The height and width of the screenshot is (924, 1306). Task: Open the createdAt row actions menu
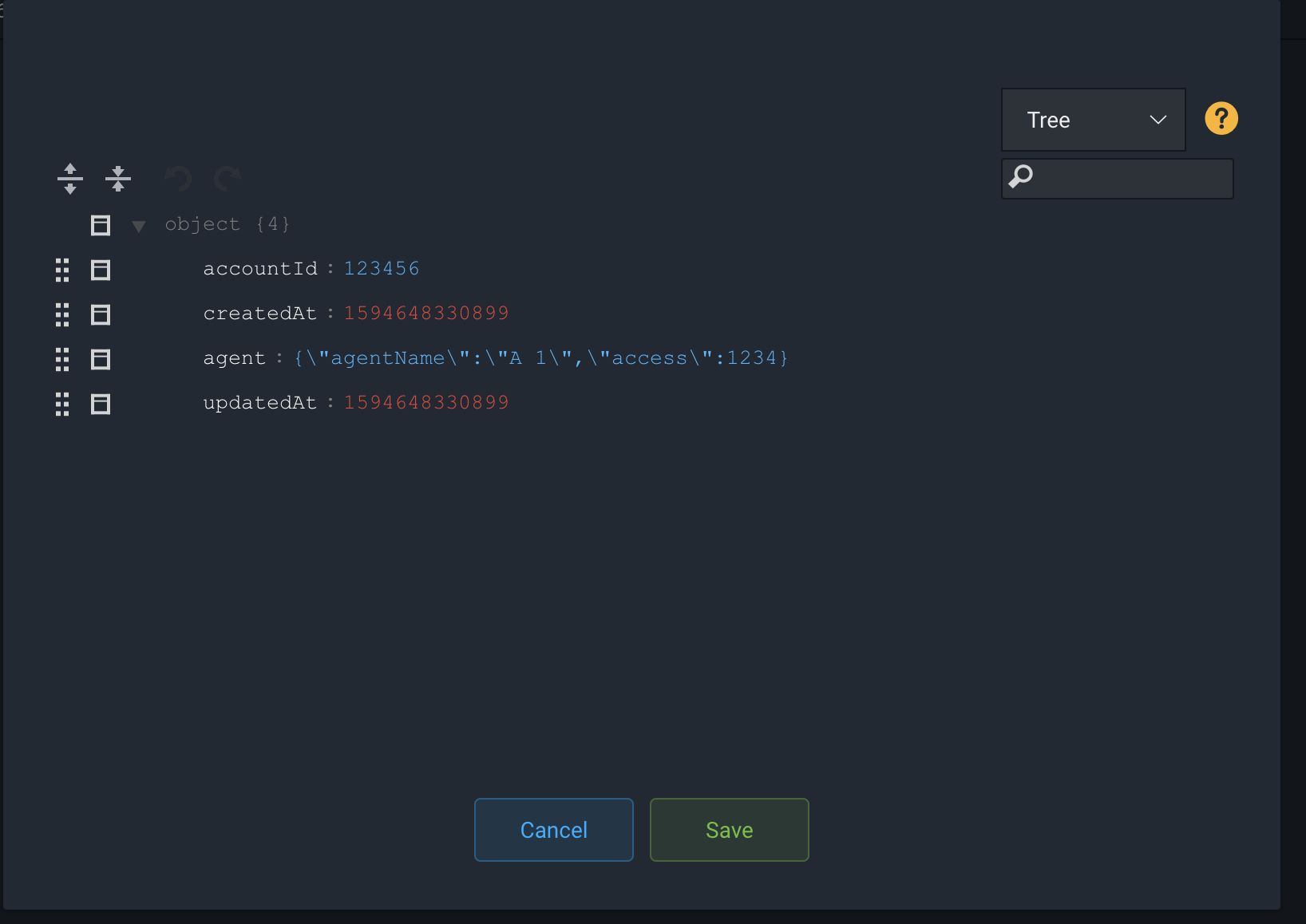point(101,314)
